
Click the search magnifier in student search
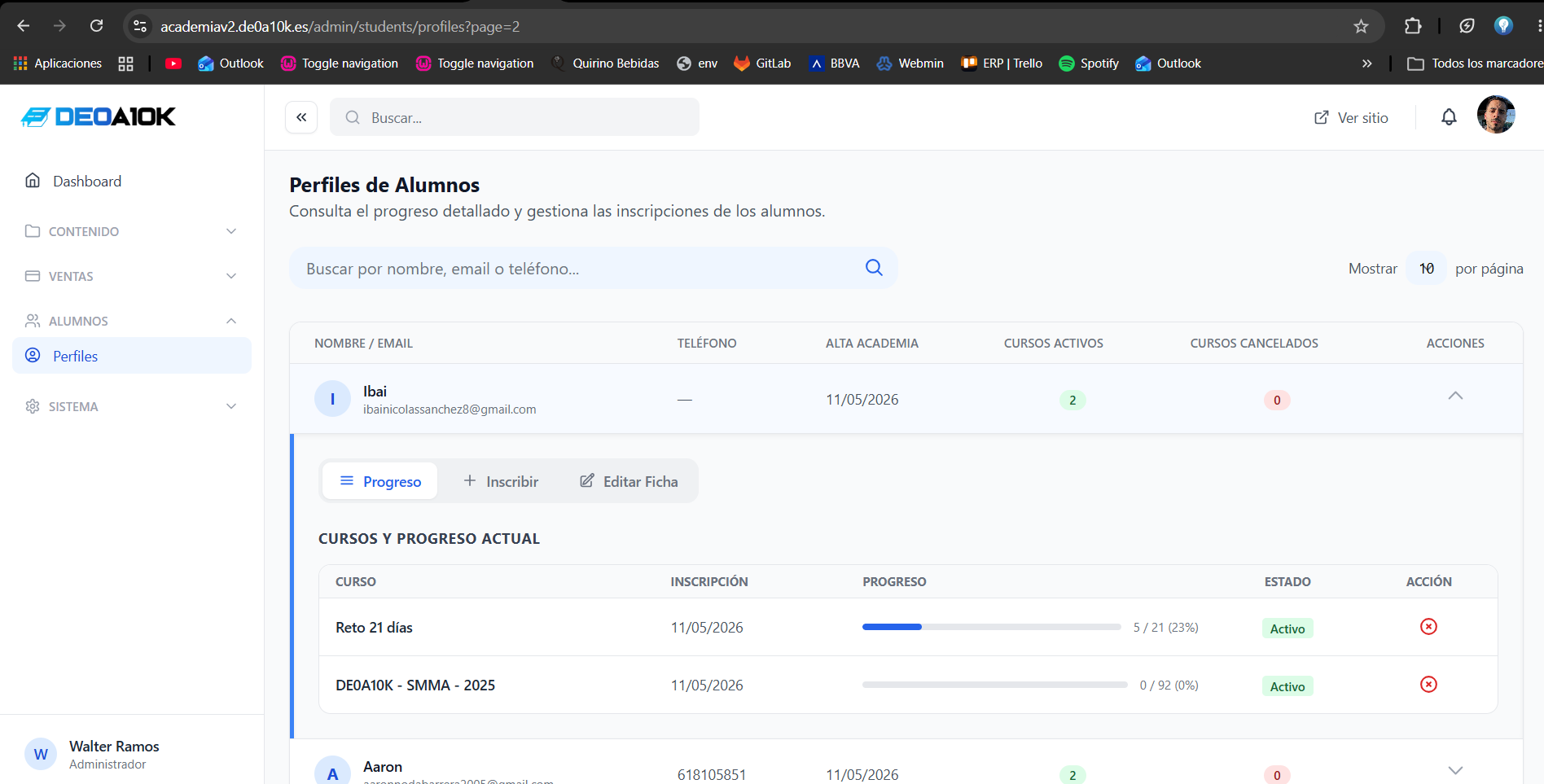[x=874, y=268]
